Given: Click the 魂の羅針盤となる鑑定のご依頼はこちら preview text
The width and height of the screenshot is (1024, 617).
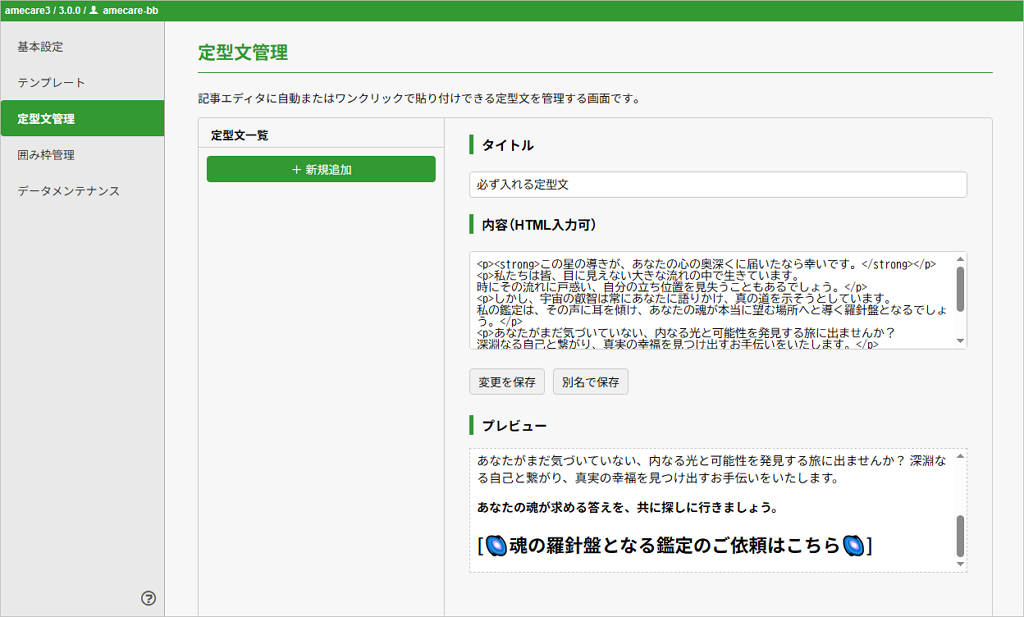Looking at the screenshot, I should pos(674,545).
